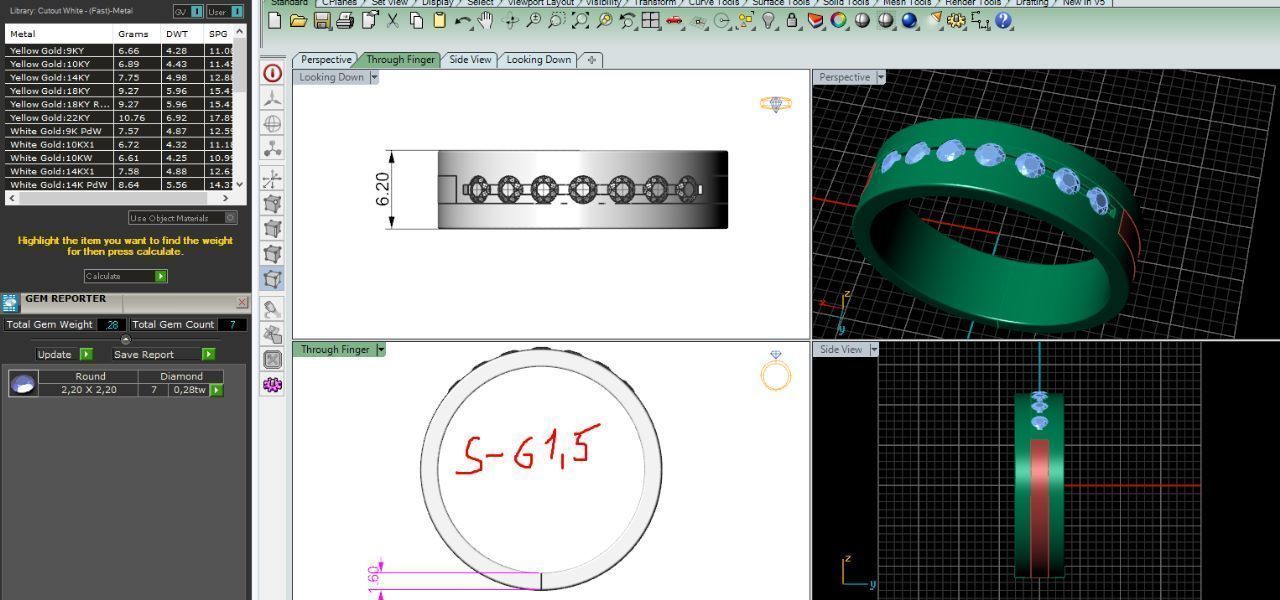Expand the round diamond gem row arrow

click(216, 390)
